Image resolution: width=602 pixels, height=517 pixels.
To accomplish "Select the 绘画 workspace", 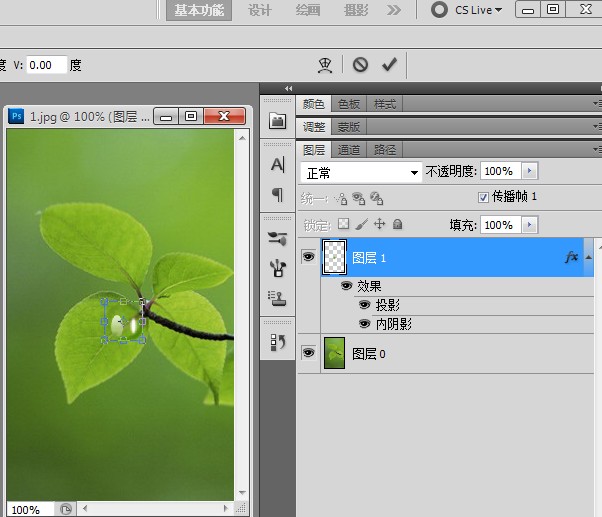I will coord(308,10).
